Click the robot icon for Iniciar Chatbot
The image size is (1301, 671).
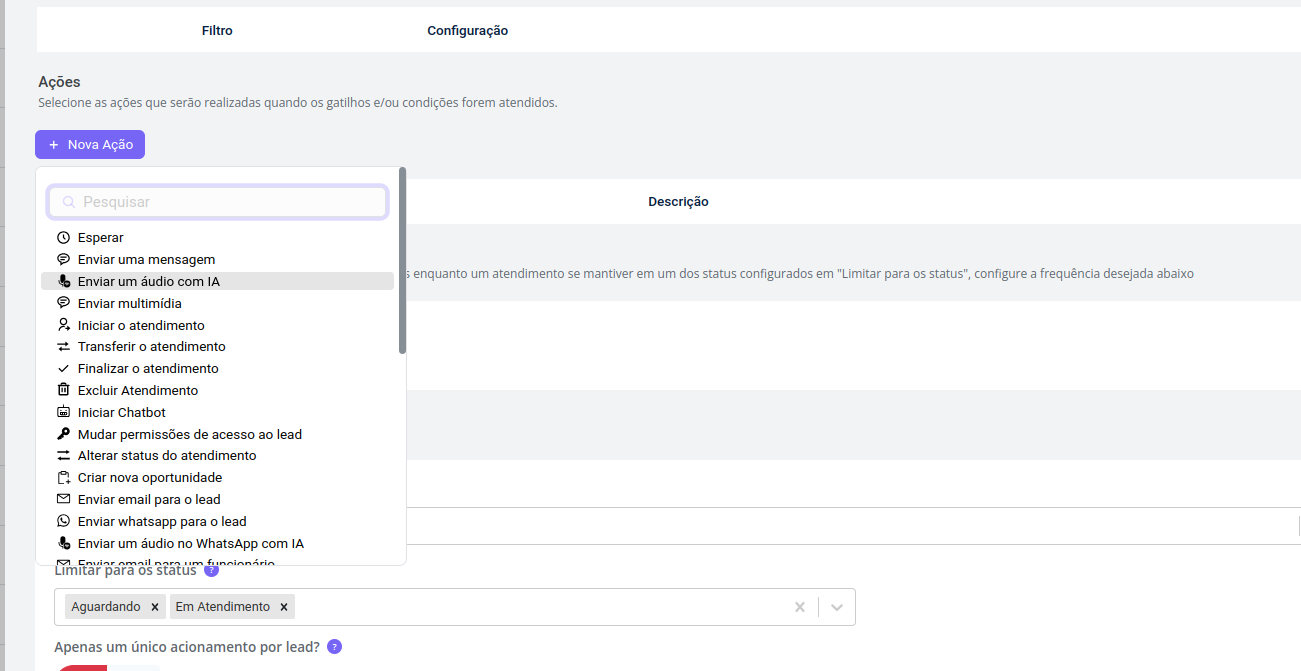(64, 412)
